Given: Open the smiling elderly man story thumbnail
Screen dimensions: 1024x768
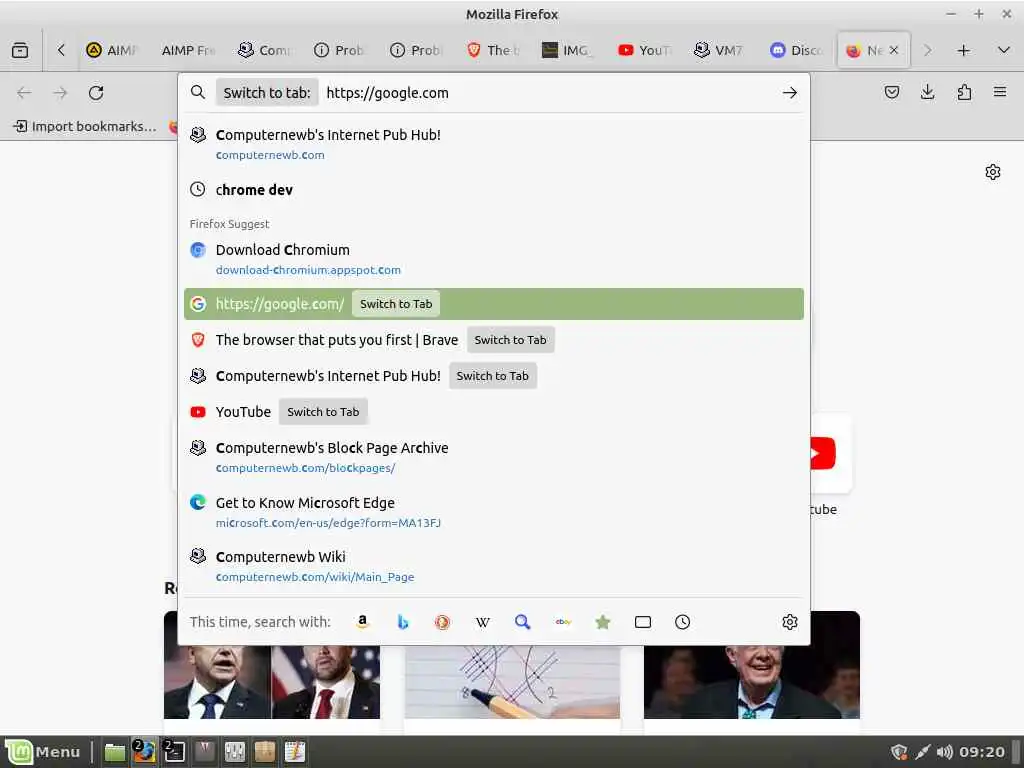Looking at the screenshot, I should coord(752,682).
